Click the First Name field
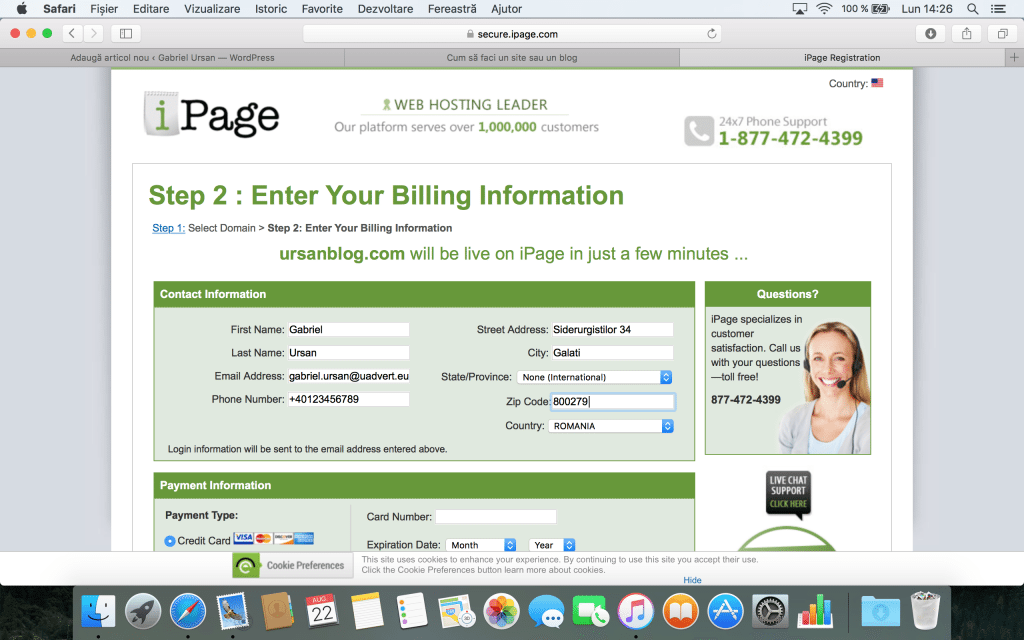This screenshot has height=640, width=1024. click(x=349, y=330)
